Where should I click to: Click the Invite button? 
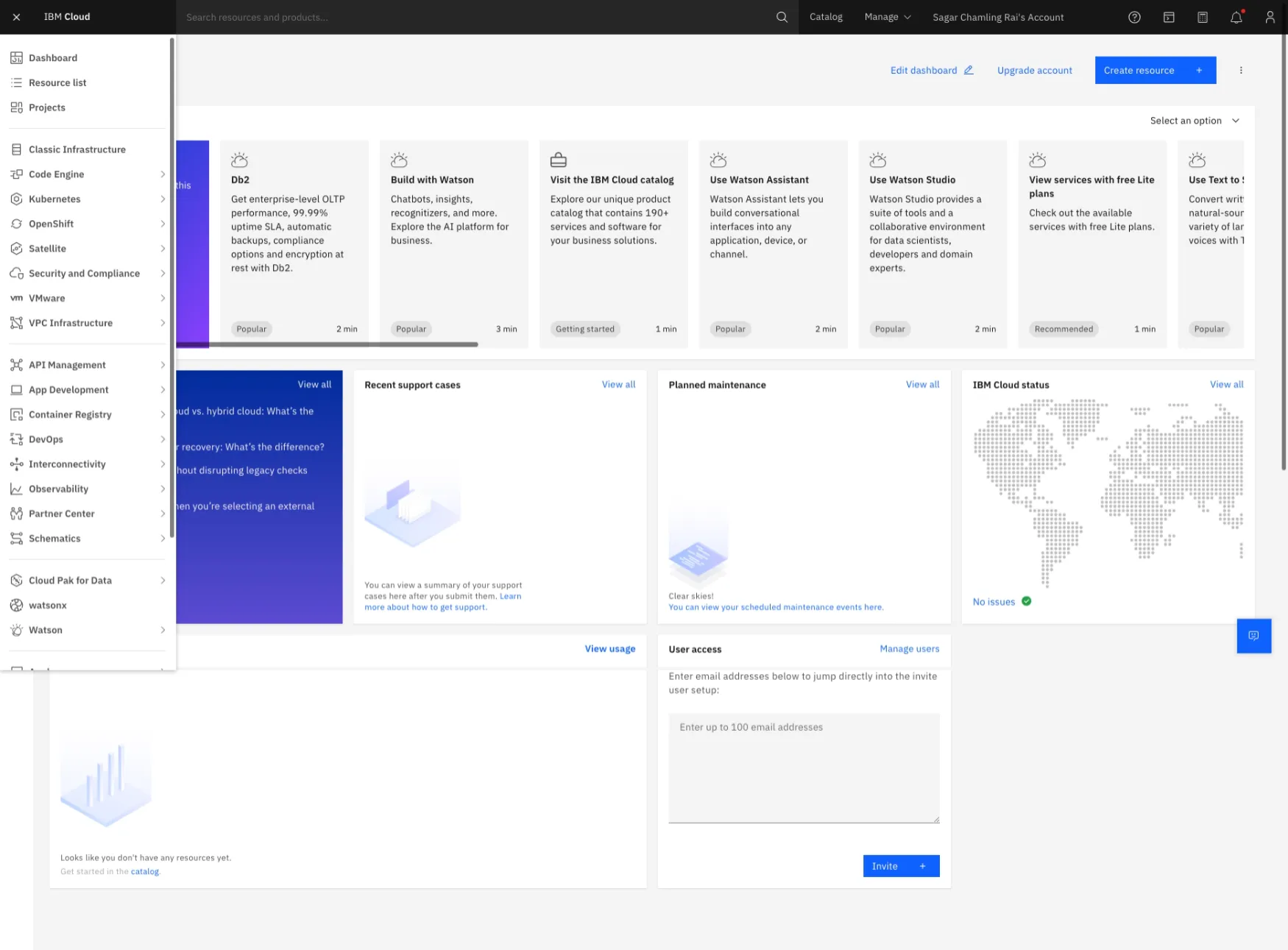pyautogui.click(x=901, y=866)
